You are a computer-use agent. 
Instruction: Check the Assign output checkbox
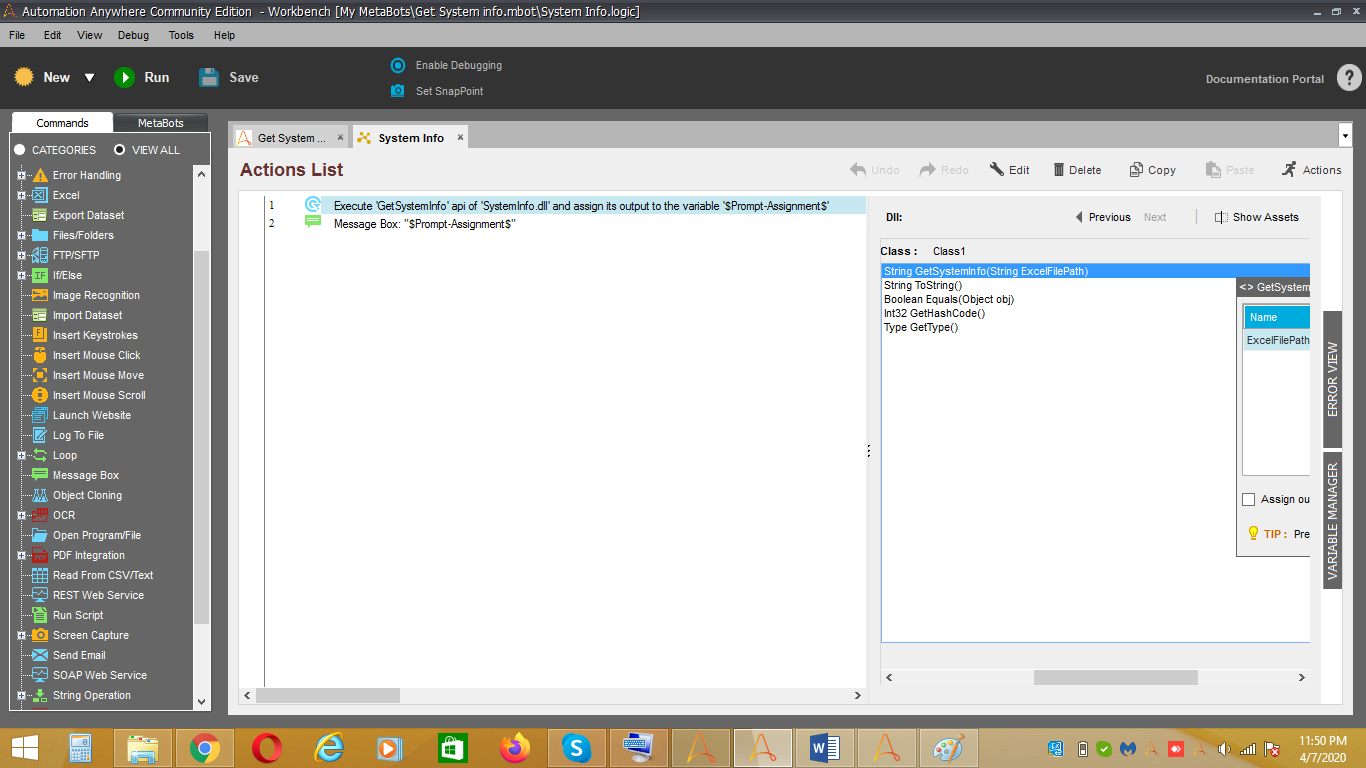(x=1248, y=499)
